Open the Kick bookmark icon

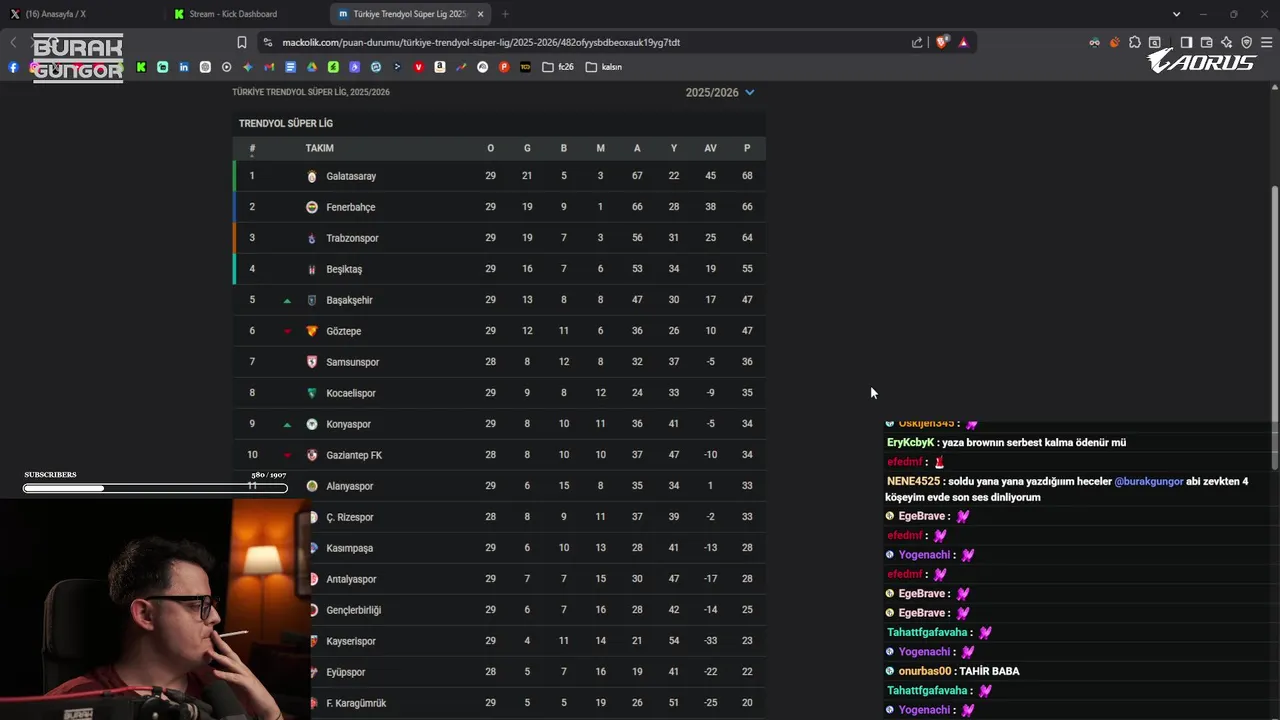coord(141,67)
